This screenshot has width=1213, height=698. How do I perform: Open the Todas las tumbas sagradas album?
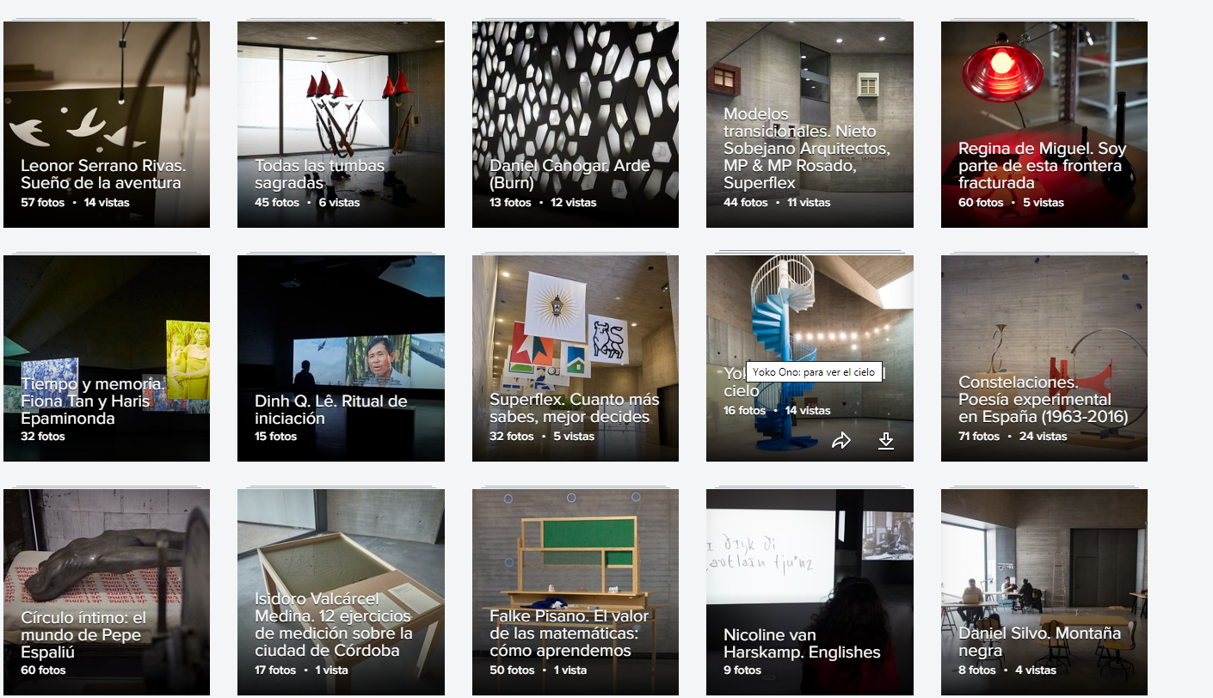click(x=341, y=125)
